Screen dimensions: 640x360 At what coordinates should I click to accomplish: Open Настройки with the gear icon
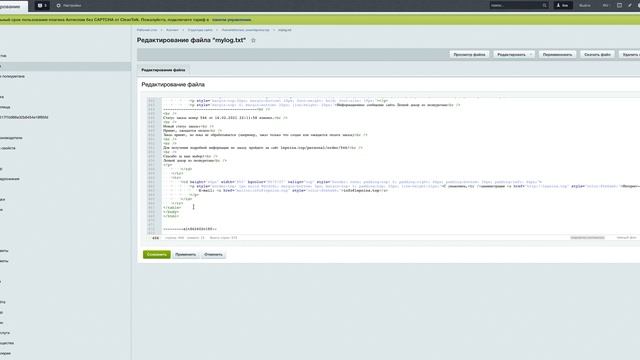coord(69,6)
